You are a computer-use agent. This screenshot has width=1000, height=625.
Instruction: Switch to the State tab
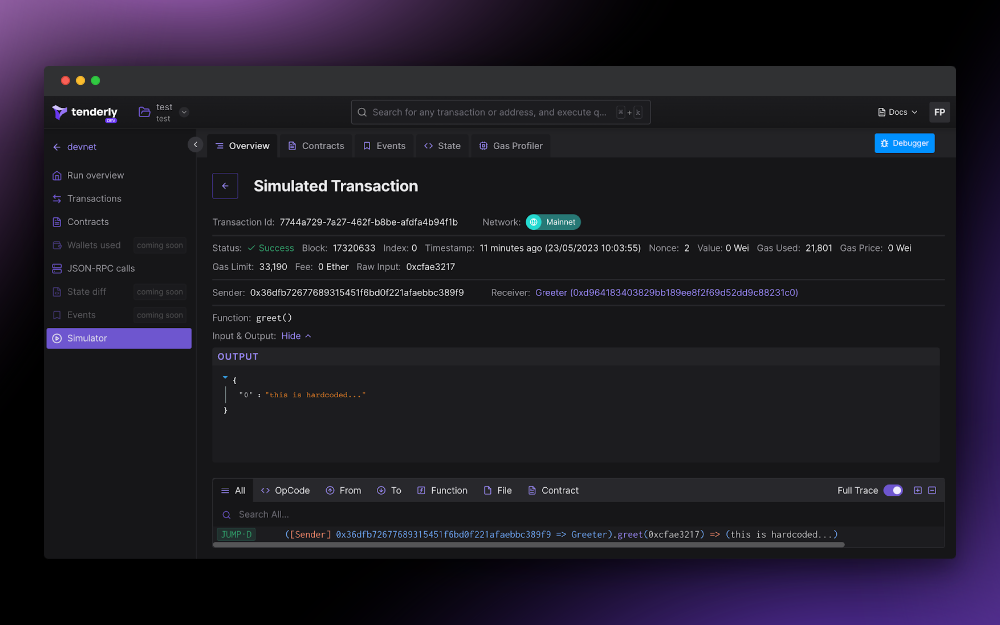coord(442,146)
